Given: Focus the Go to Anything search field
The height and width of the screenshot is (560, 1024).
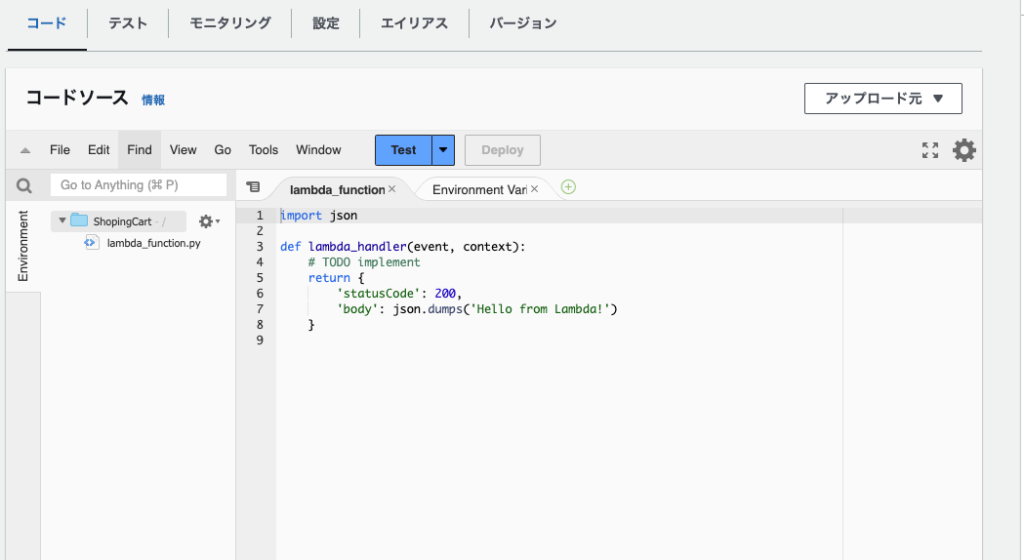Looking at the screenshot, I should [x=138, y=185].
